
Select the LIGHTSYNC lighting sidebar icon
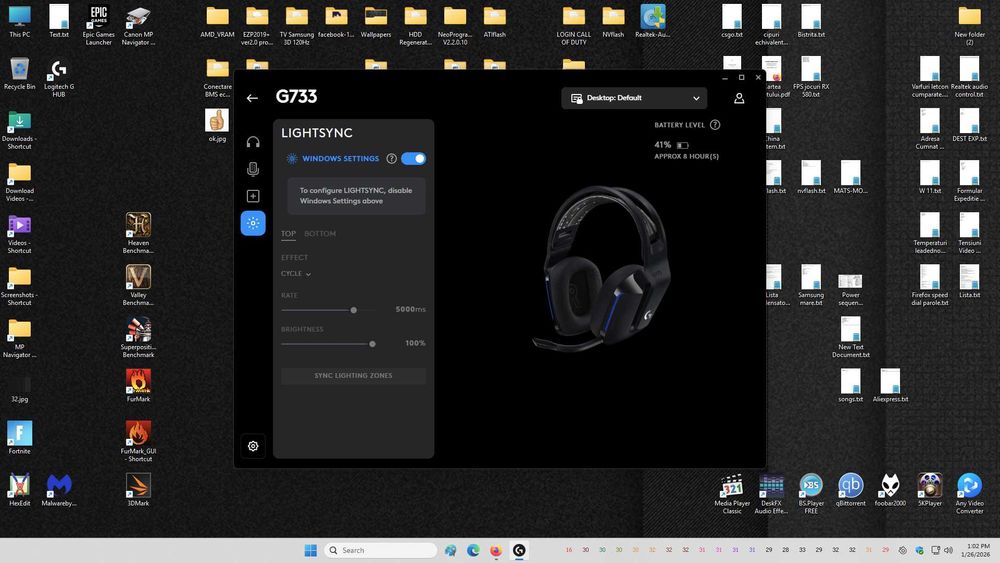pos(253,223)
